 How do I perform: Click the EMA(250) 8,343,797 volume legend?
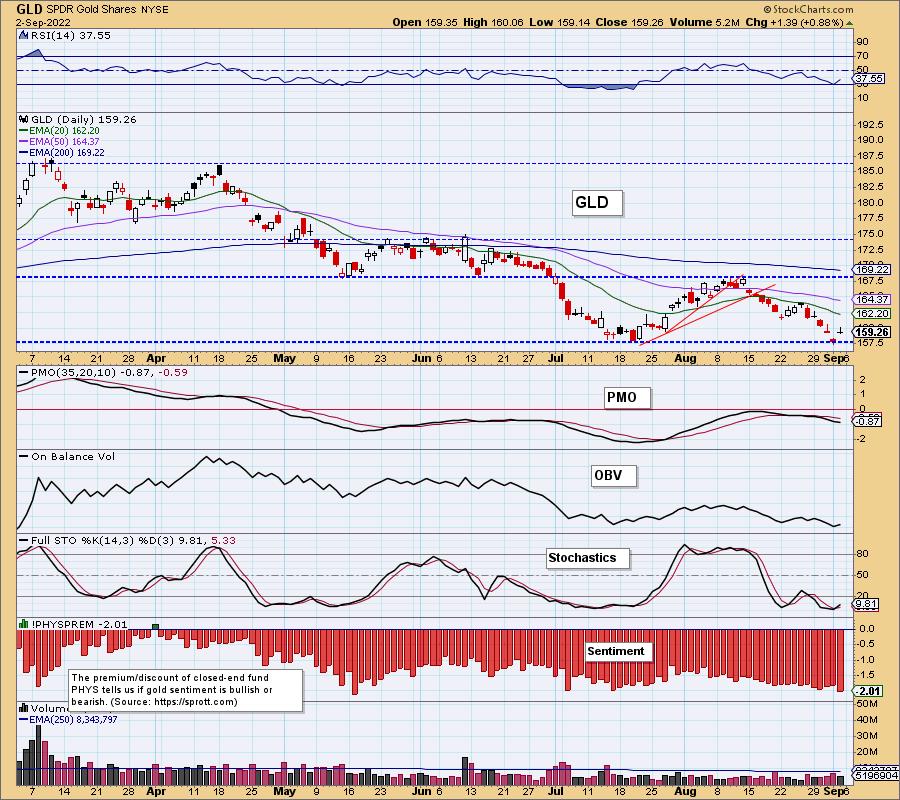point(68,719)
